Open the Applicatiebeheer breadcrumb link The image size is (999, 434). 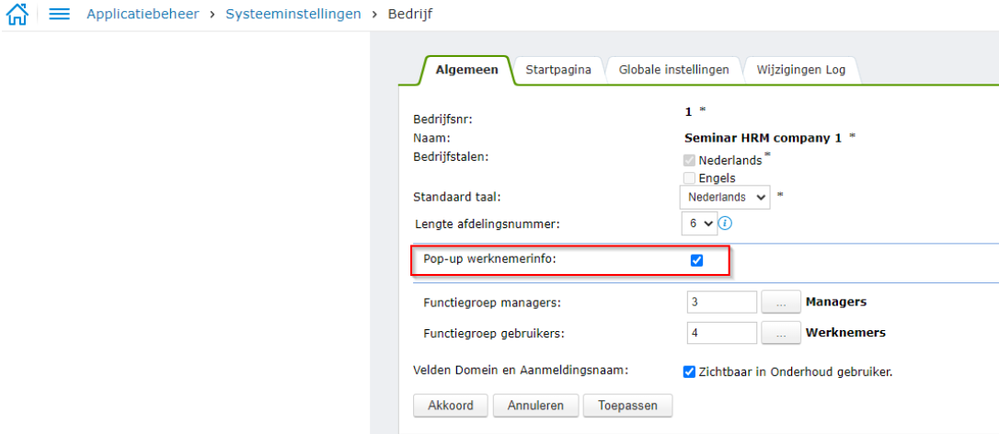[142, 15]
